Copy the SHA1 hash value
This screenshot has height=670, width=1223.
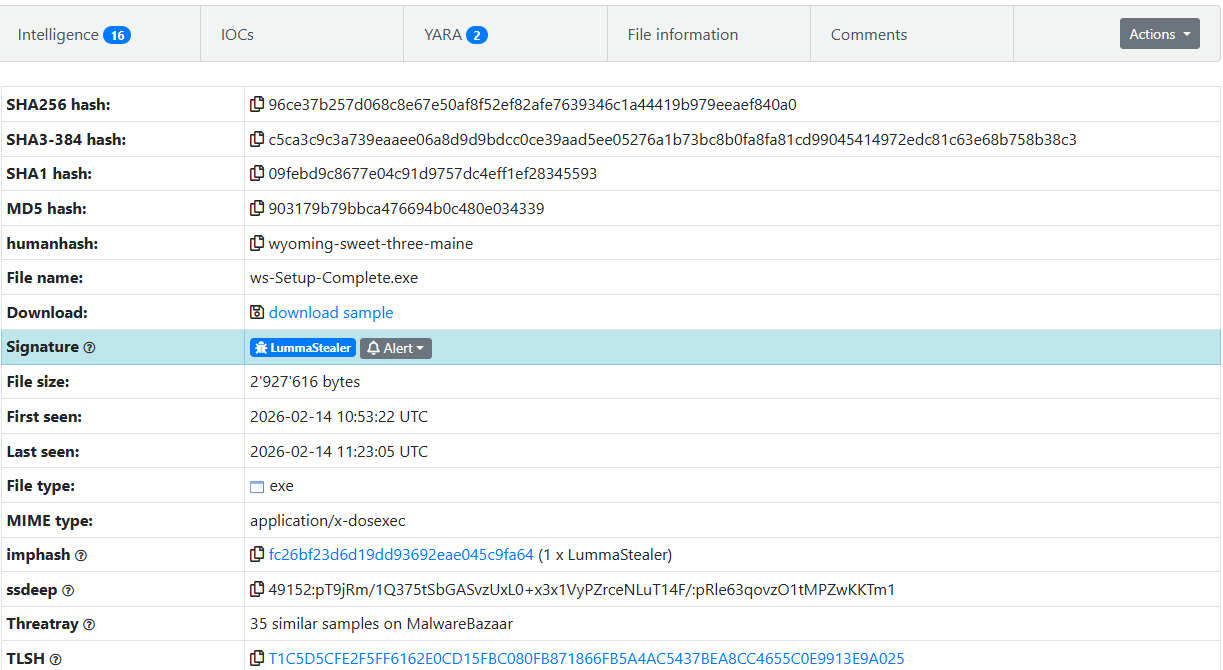point(257,174)
